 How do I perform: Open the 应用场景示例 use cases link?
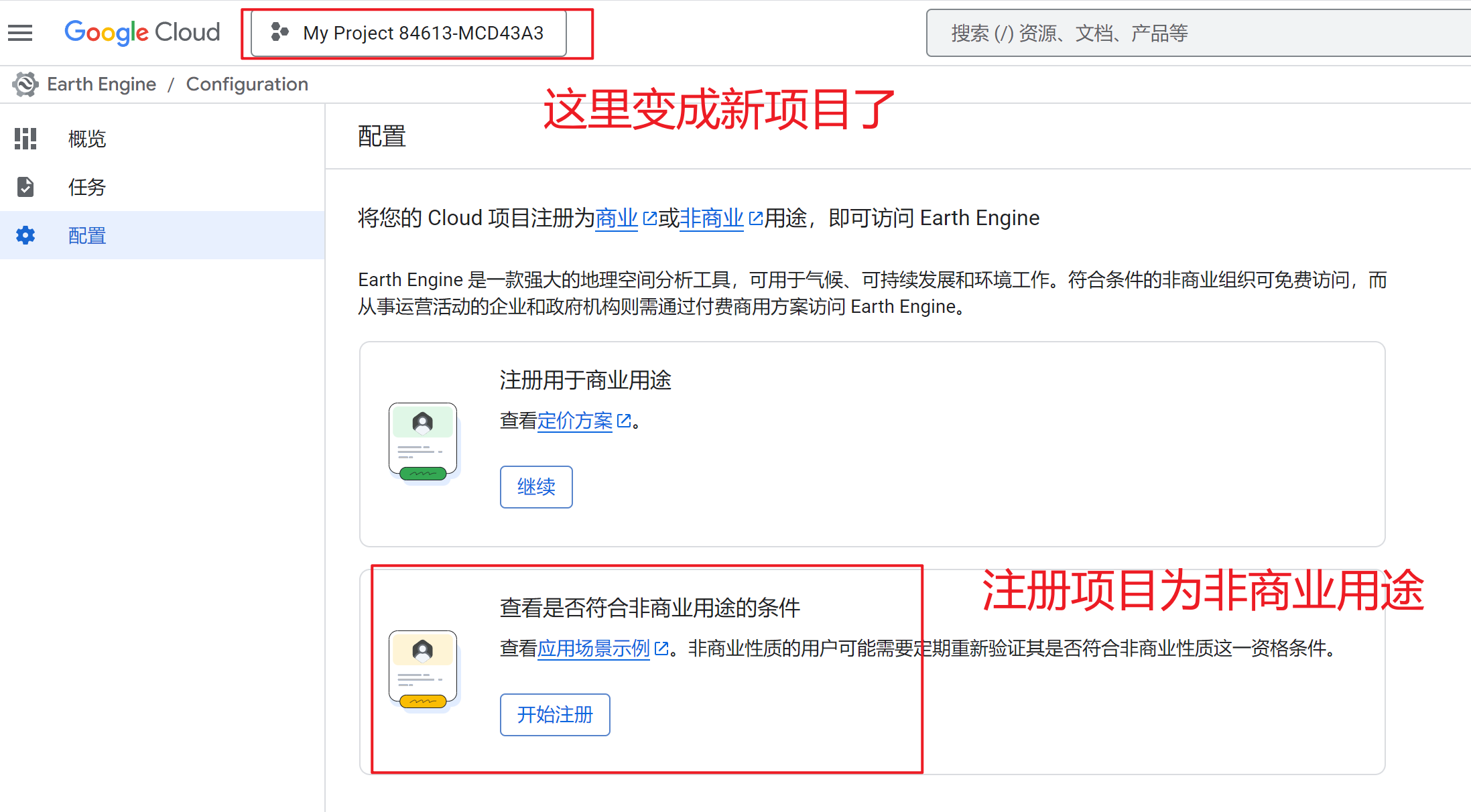594,648
